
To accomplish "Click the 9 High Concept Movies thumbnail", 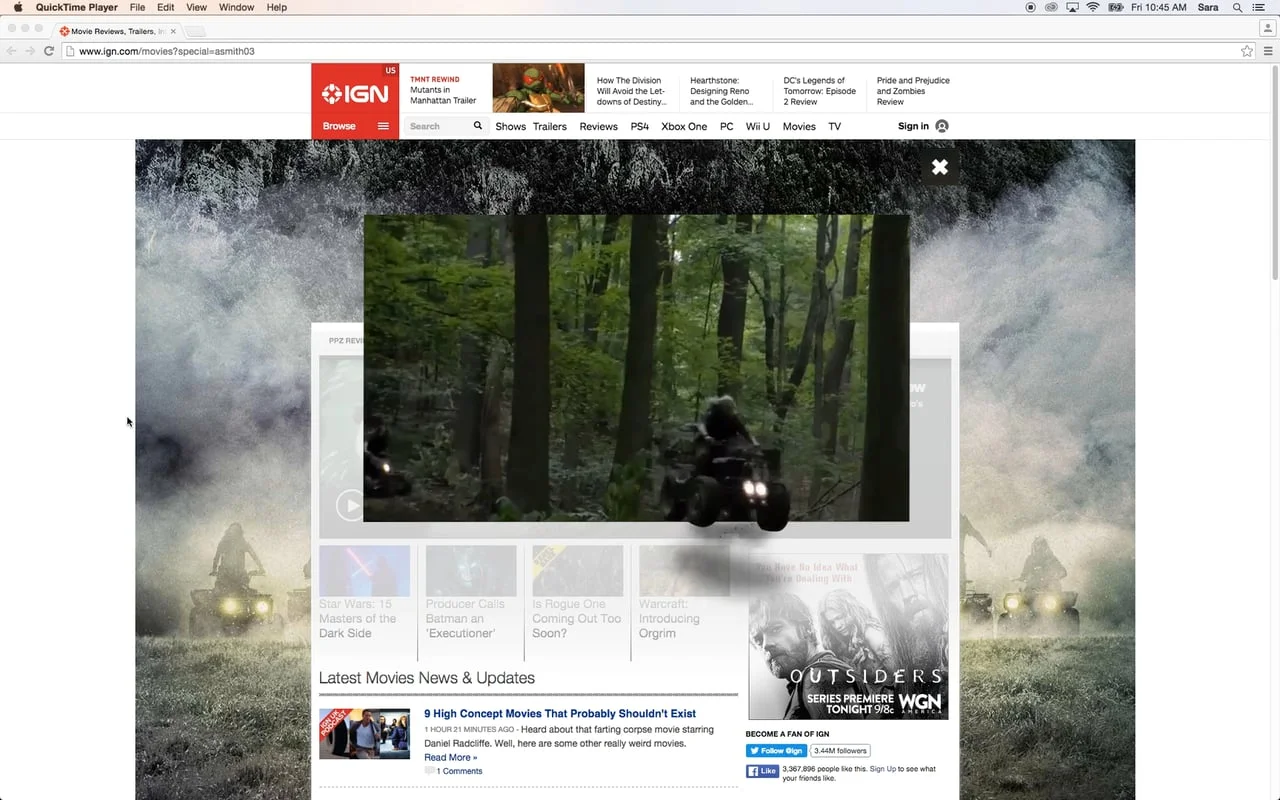I will pyautogui.click(x=364, y=734).
